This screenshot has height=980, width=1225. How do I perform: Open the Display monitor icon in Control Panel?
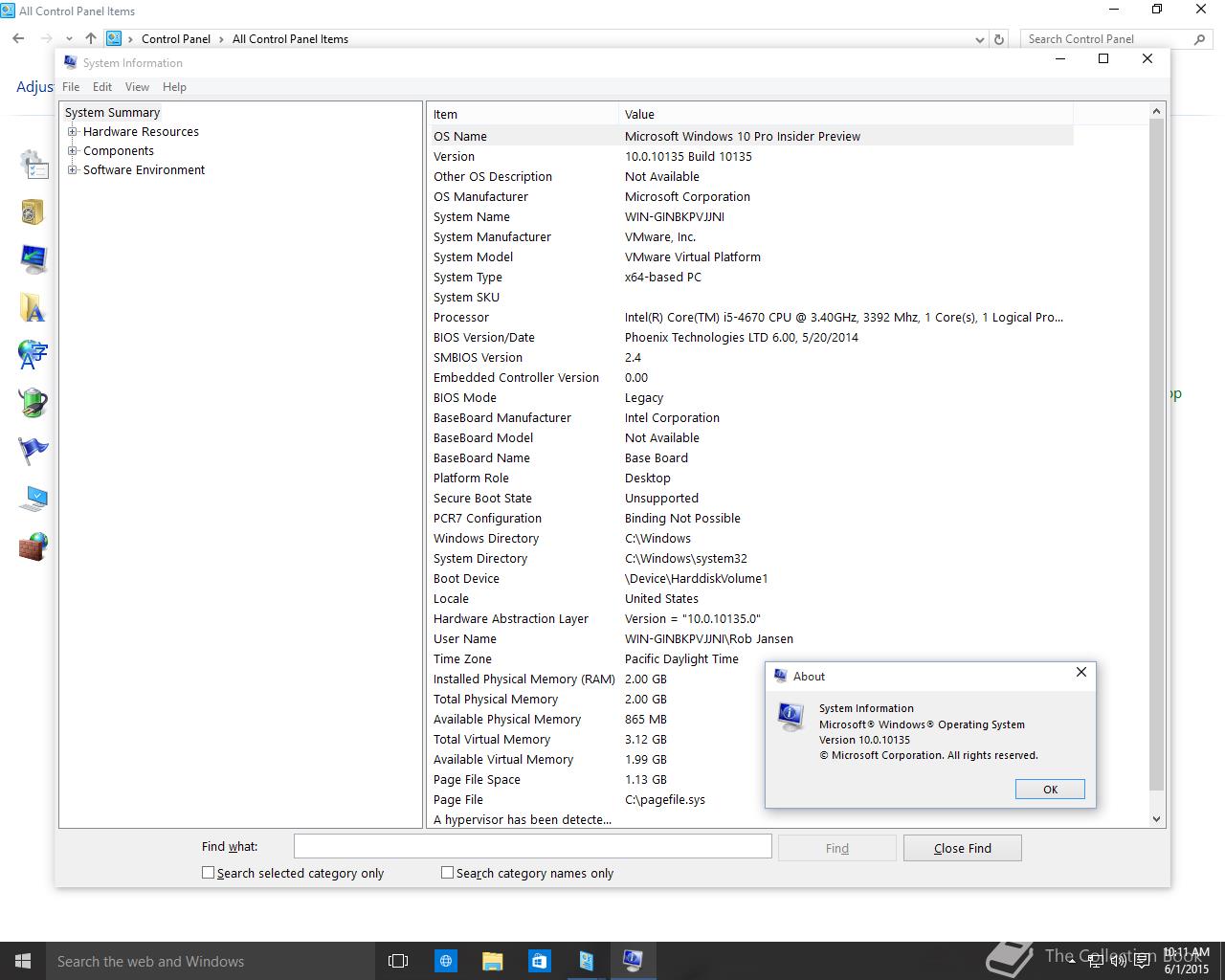point(33,259)
